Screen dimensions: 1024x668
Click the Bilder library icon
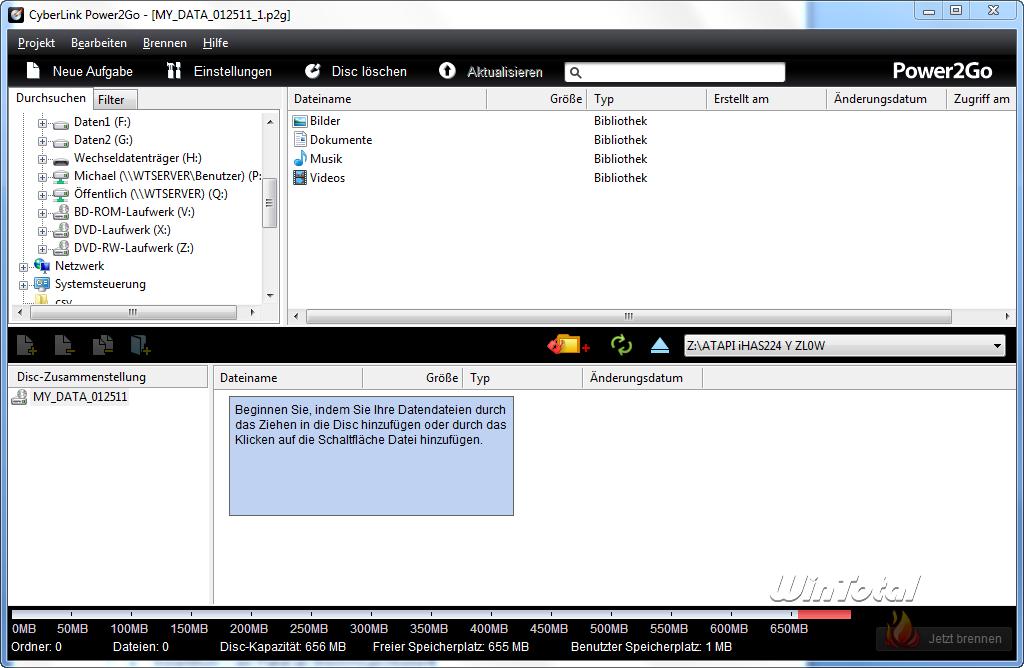pyautogui.click(x=300, y=121)
